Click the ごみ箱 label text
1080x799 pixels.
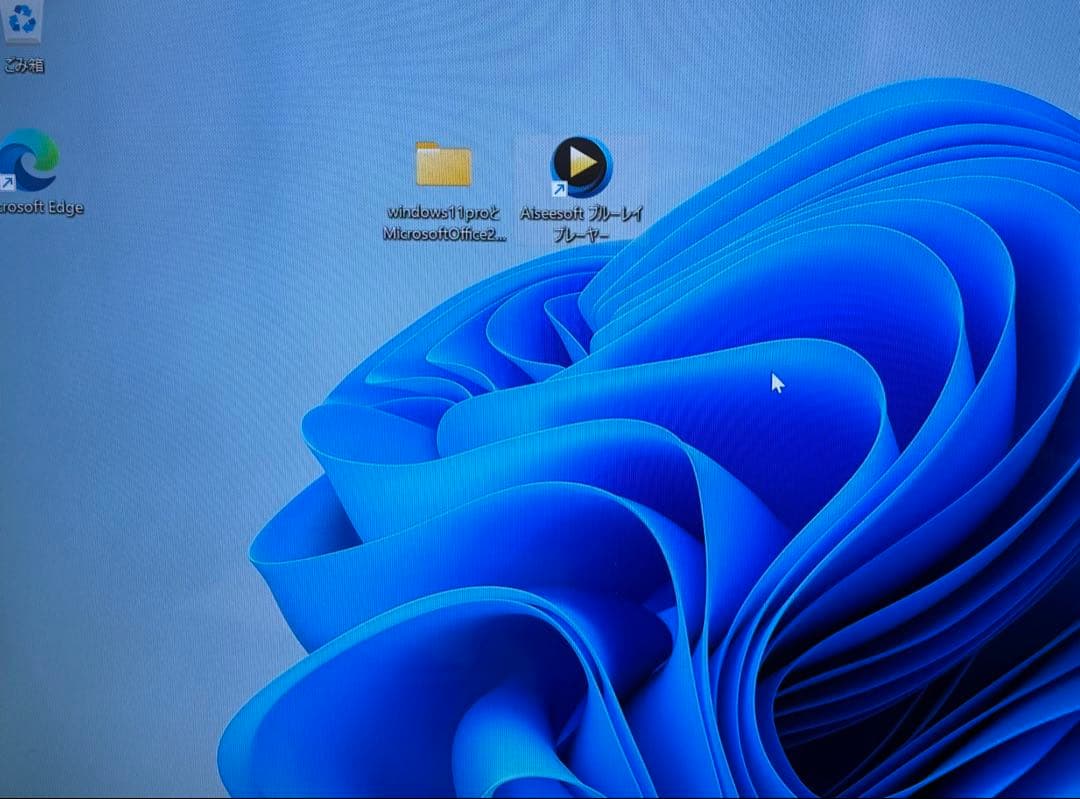point(23,66)
